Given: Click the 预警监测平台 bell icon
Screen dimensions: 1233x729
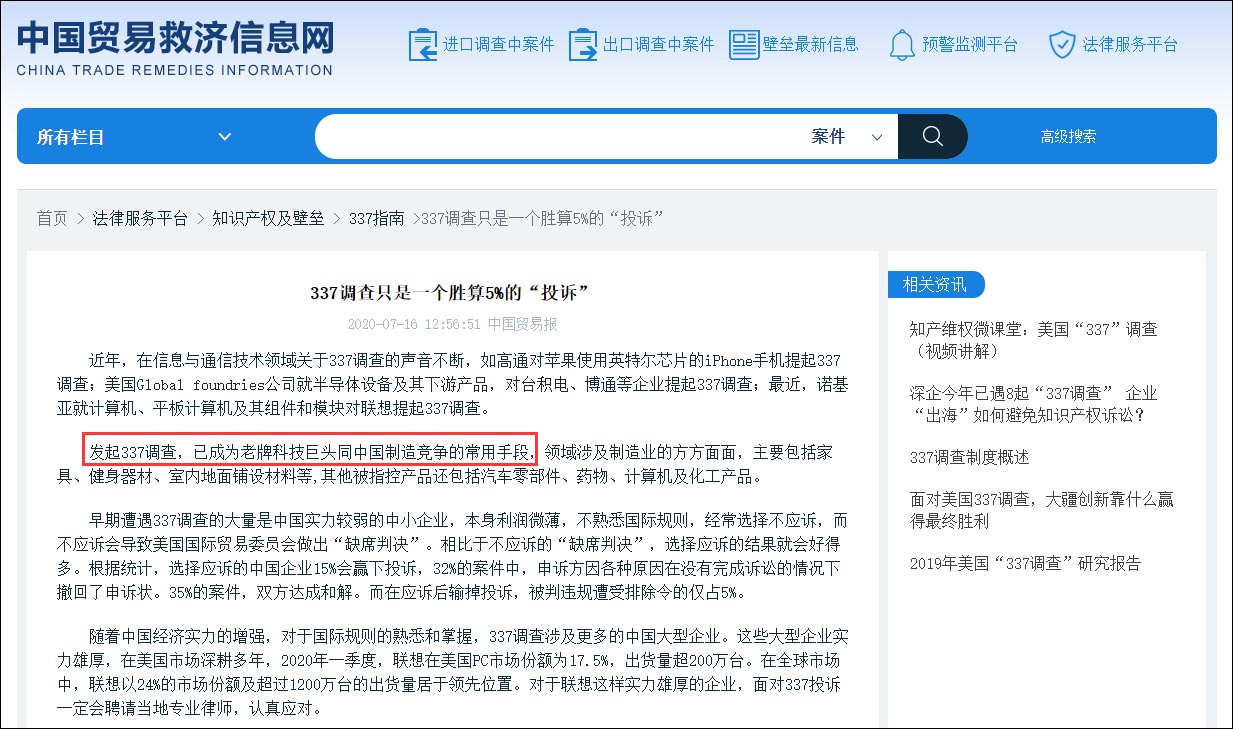Looking at the screenshot, I should point(901,44).
